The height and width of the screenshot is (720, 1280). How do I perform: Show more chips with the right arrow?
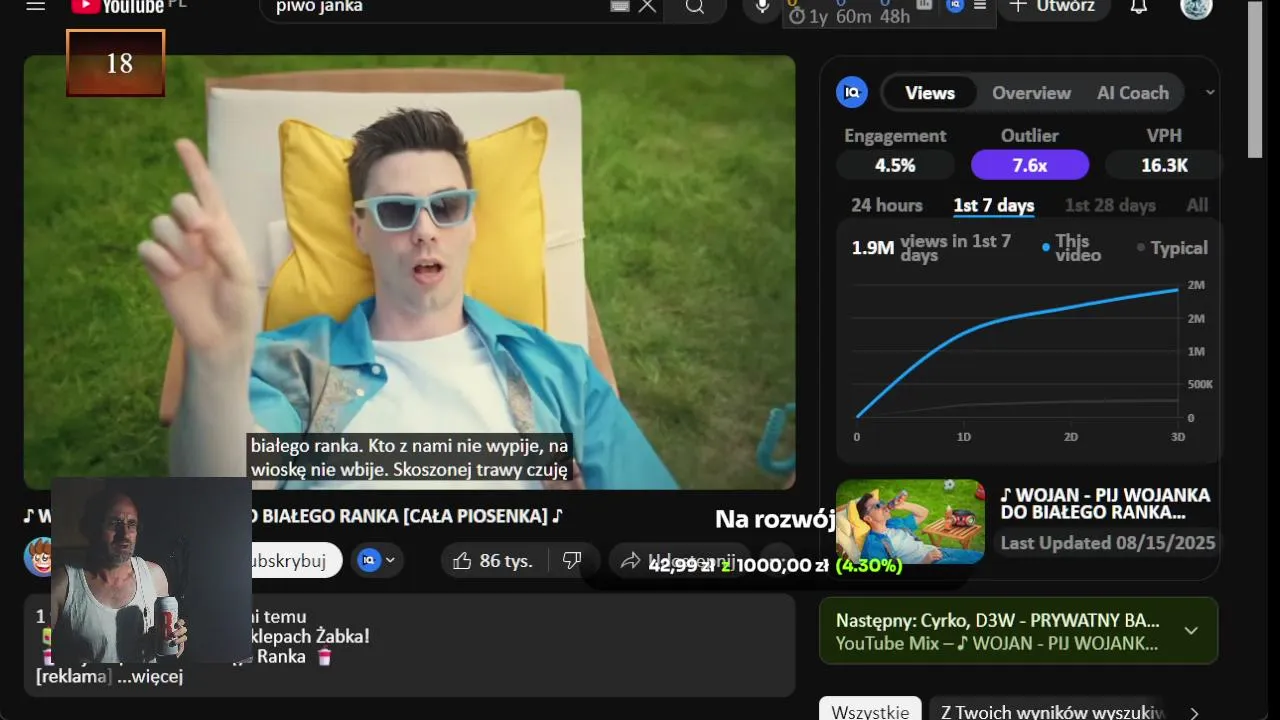[x=1194, y=711]
